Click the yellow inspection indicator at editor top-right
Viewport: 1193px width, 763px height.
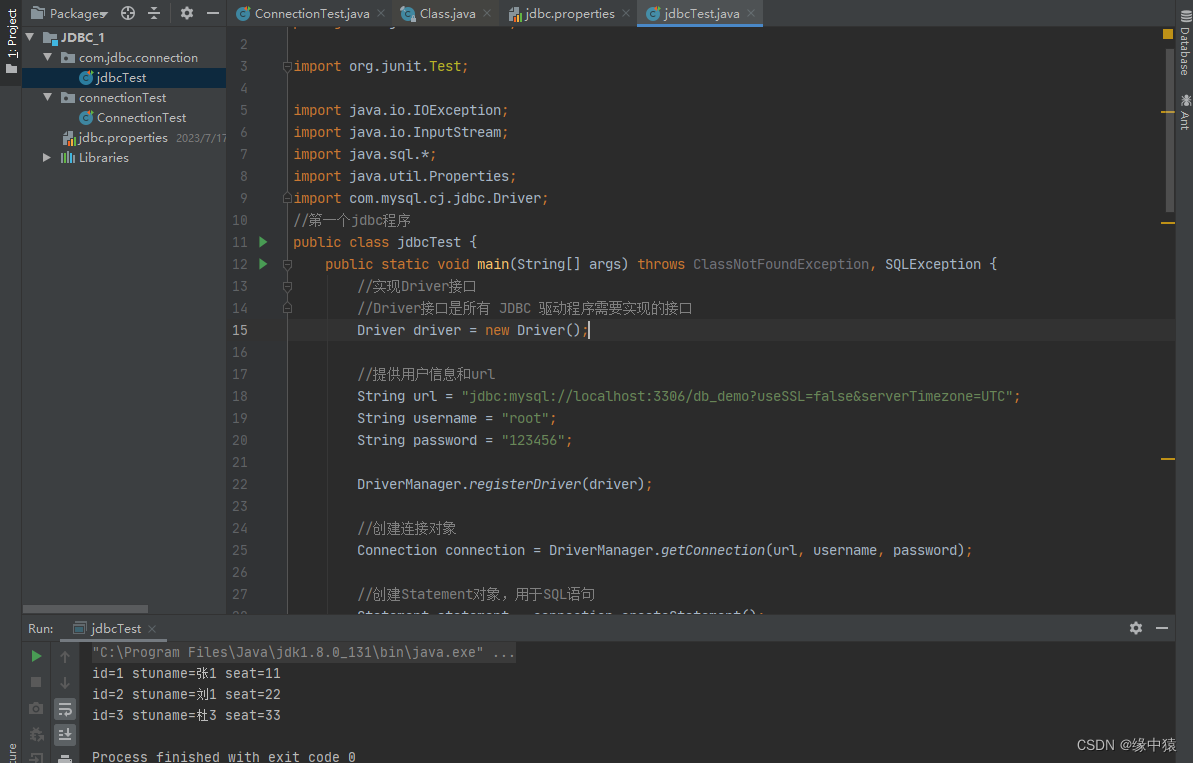tap(1167, 33)
